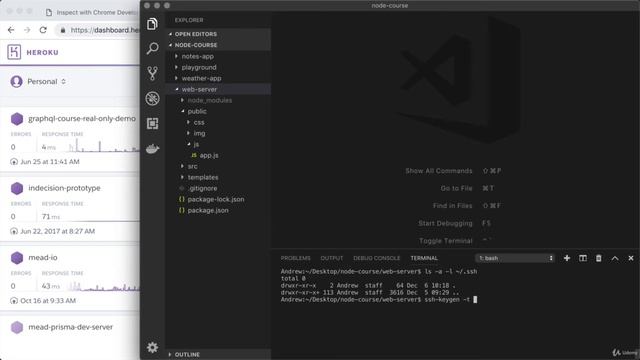Viewport: 640px width, 360px height.
Task: Split the terminal pane
Action: point(582,258)
